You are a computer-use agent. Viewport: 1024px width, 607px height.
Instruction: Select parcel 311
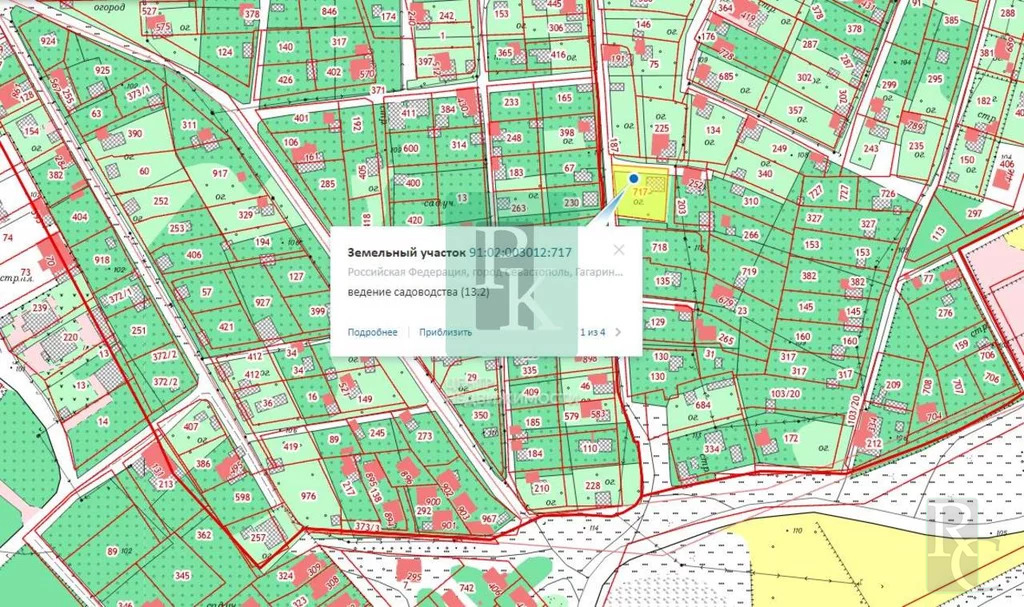pyautogui.click(x=188, y=125)
